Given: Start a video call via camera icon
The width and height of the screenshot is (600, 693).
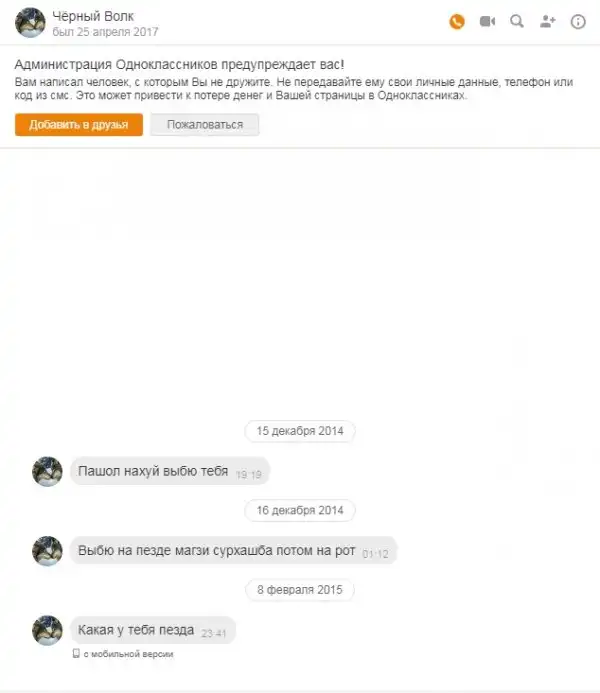Looking at the screenshot, I should coord(487,21).
